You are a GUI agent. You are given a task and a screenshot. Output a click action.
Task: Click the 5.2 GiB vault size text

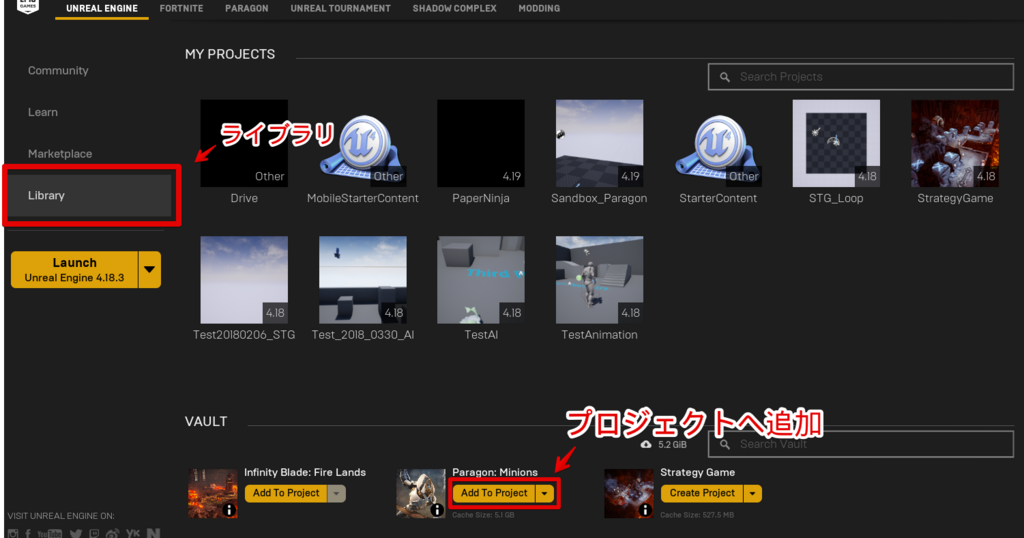(x=672, y=445)
